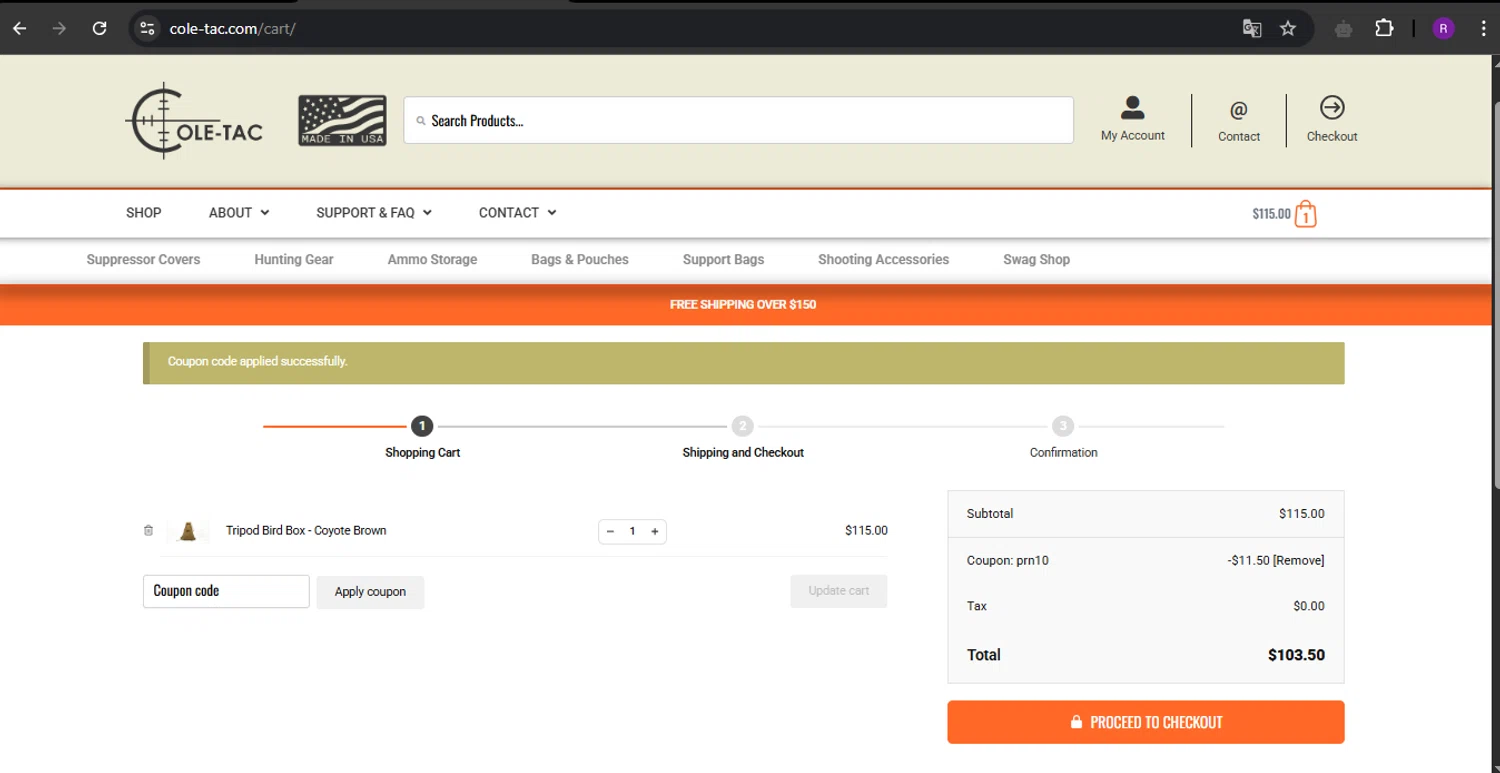The height and width of the screenshot is (773, 1500).
Task: Open Hunting Gear category
Action: [x=294, y=259]
